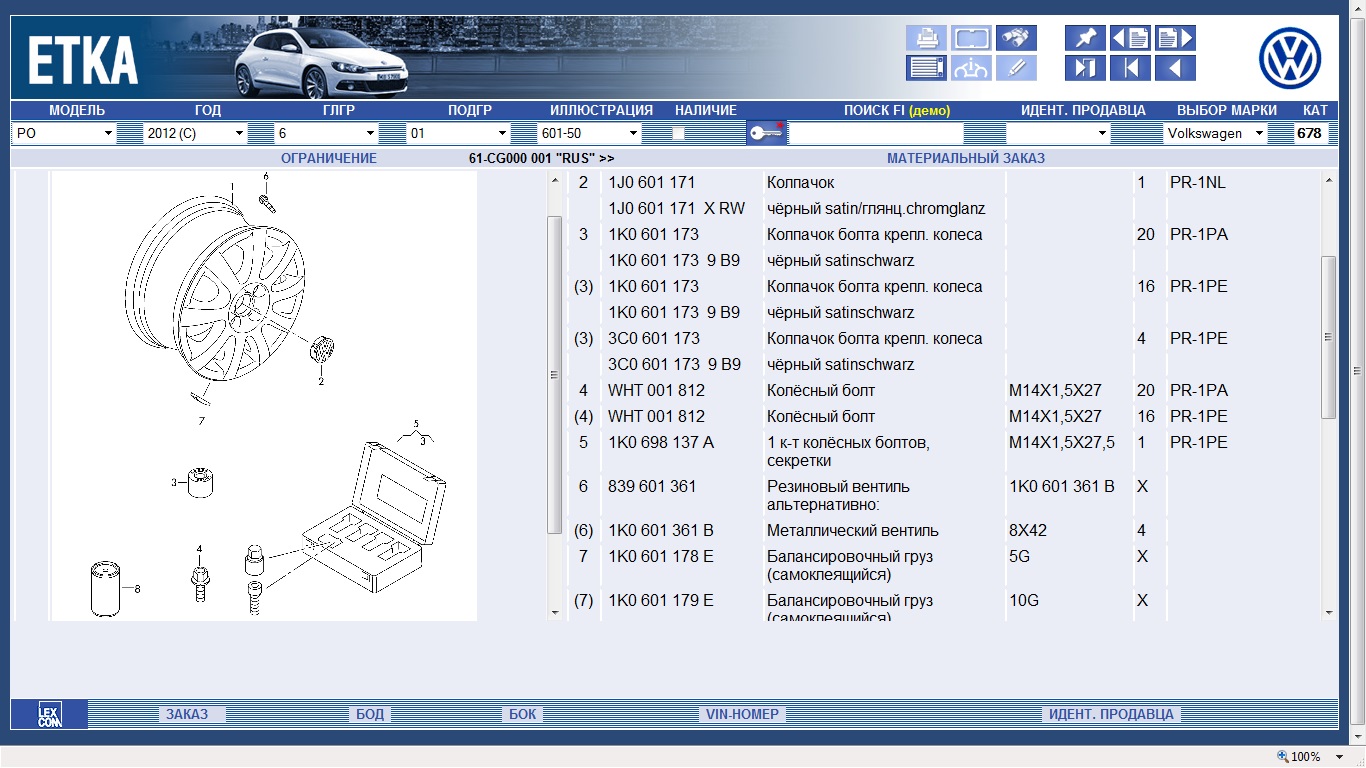This screenshot has height=768, width=1366.
Task: Click the ИДЕНТ. ПРОДАВЦА button in bottom bar
Action: 1110,714
